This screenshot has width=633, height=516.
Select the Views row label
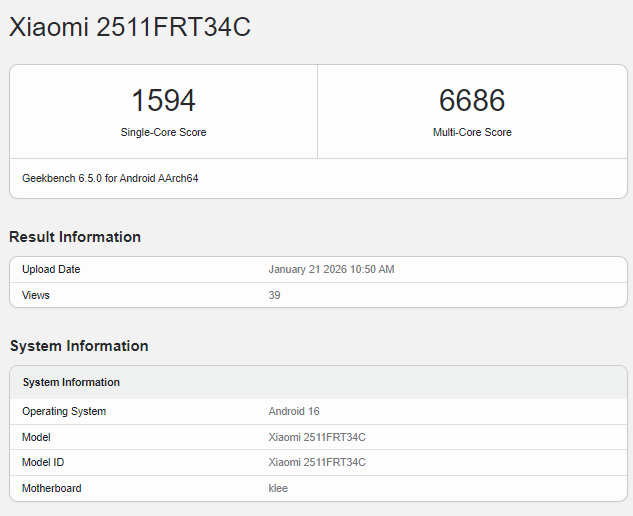click(x=36, y=295)
